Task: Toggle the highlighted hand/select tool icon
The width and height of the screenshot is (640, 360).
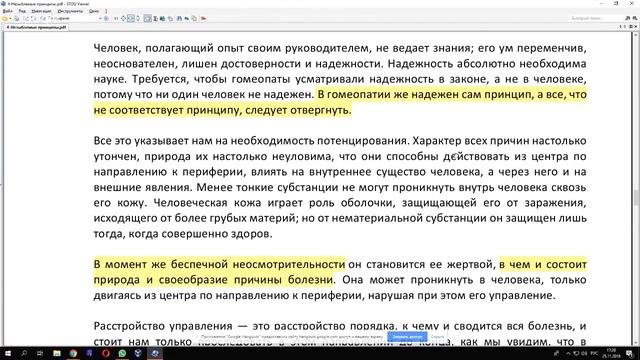Action: pos(147,18)
